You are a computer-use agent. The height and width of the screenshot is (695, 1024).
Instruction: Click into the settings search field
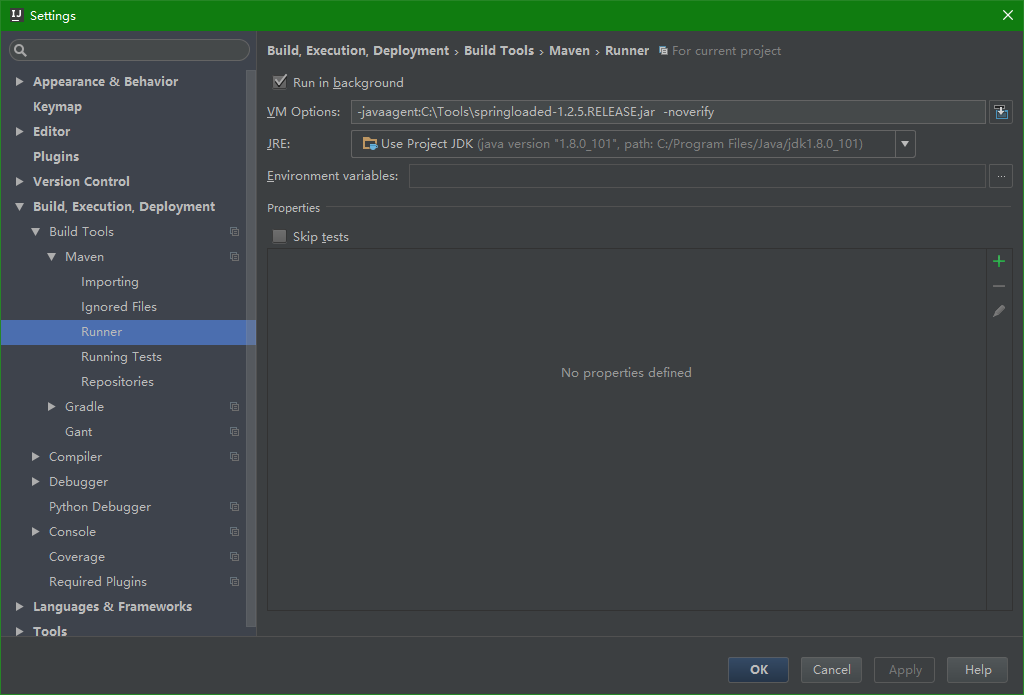coord(129,50)
